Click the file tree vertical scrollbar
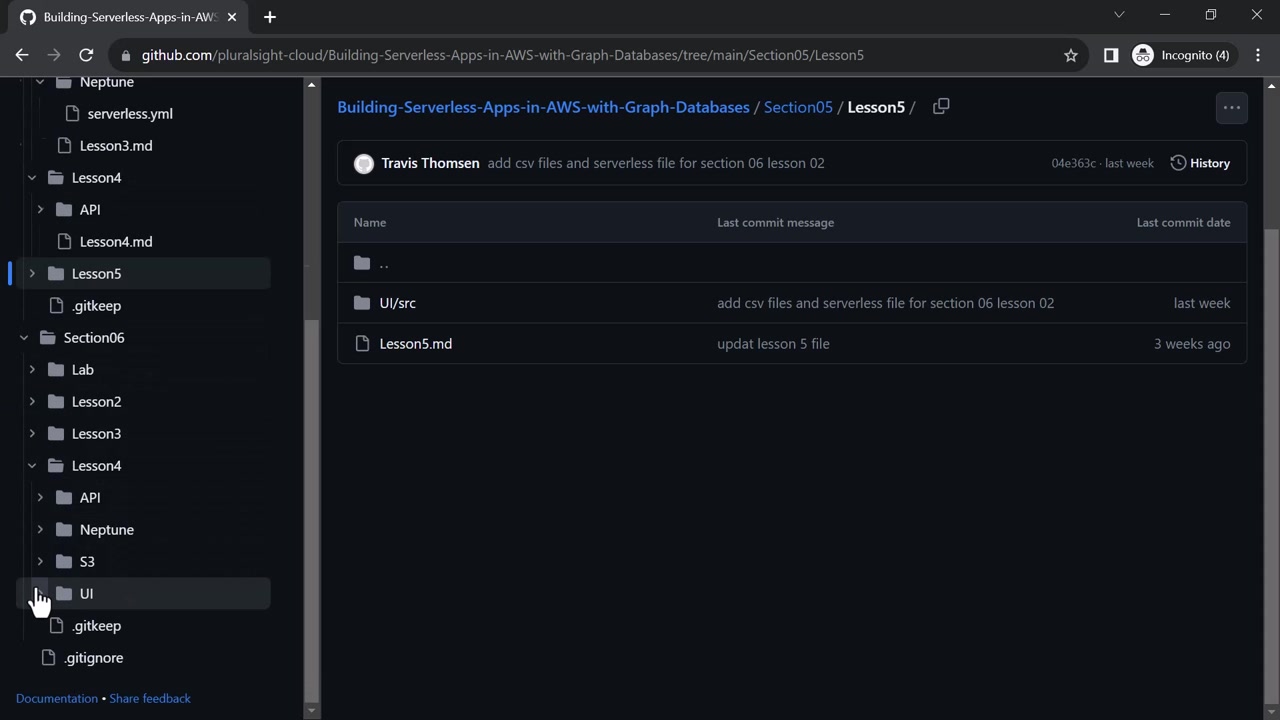The width and height of the screenshot is (1280, 720). pyautogui.click(x=311, y=500)
